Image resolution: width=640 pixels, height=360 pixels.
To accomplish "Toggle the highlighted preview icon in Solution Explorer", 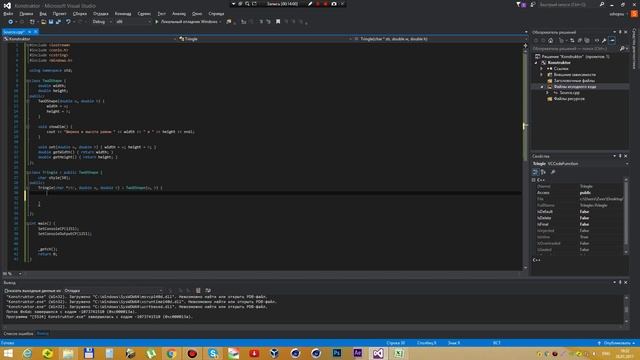I will tap(612, 40).
